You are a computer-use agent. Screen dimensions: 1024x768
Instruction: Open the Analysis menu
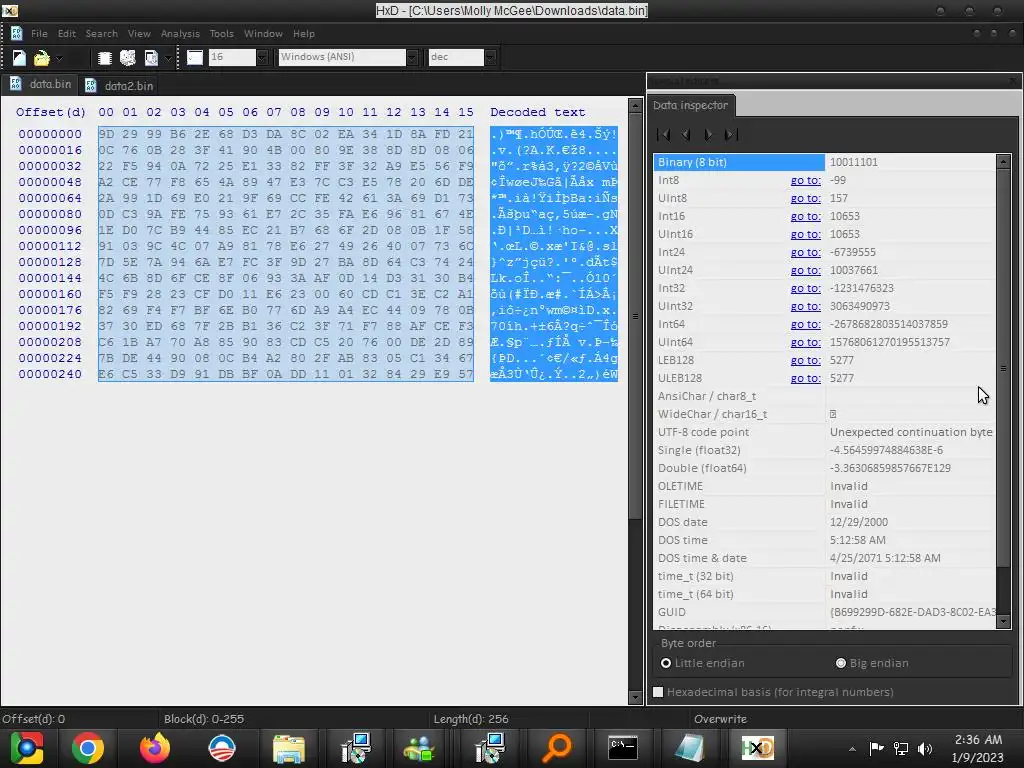(x=180, y=33)
